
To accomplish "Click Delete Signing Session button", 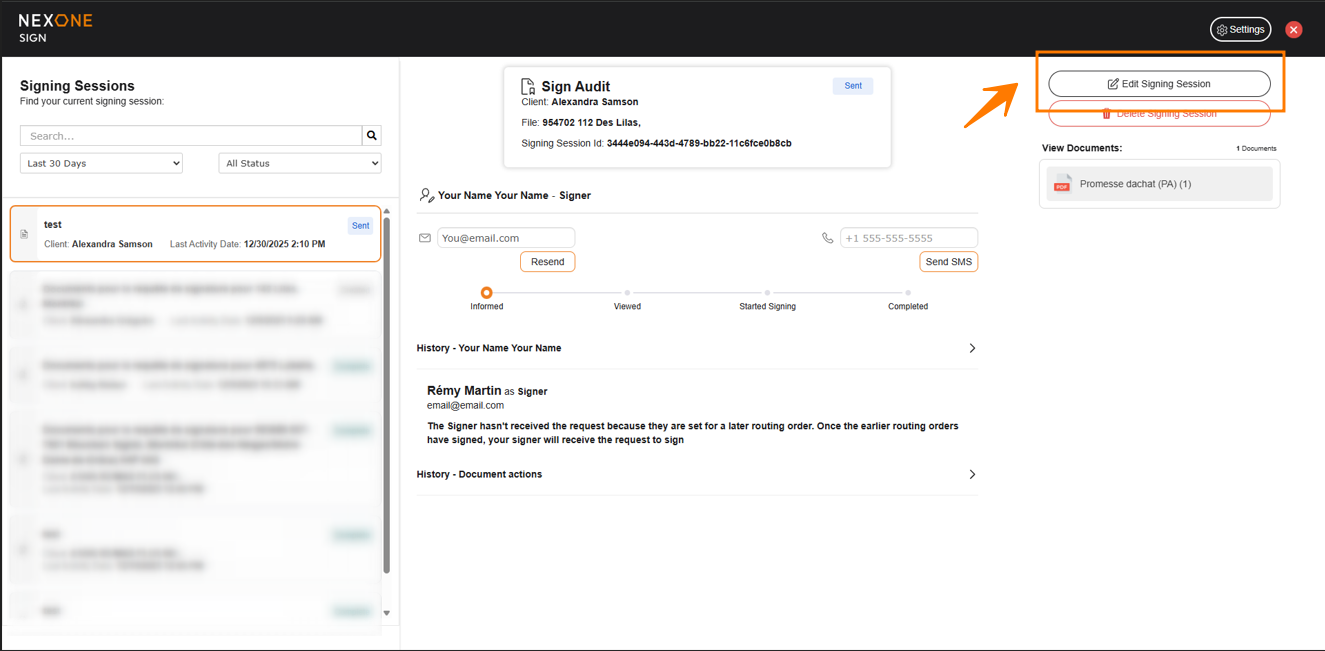I will click(x=1159, y=116).
